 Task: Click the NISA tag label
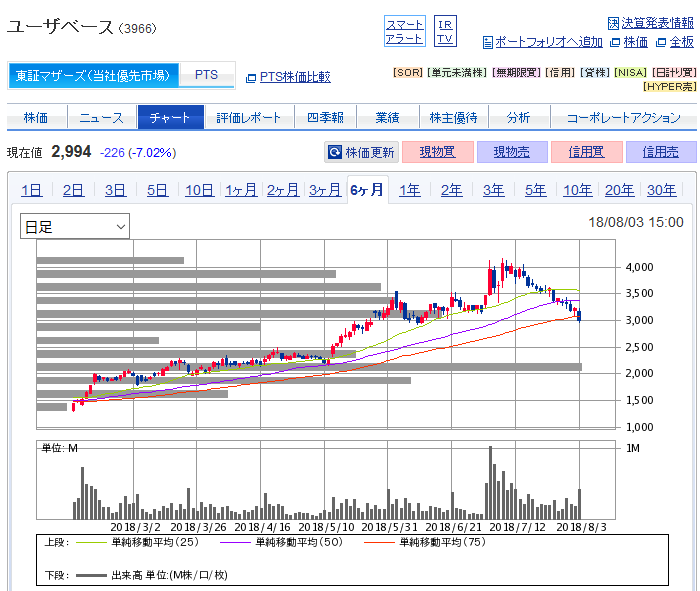point(629,73)
